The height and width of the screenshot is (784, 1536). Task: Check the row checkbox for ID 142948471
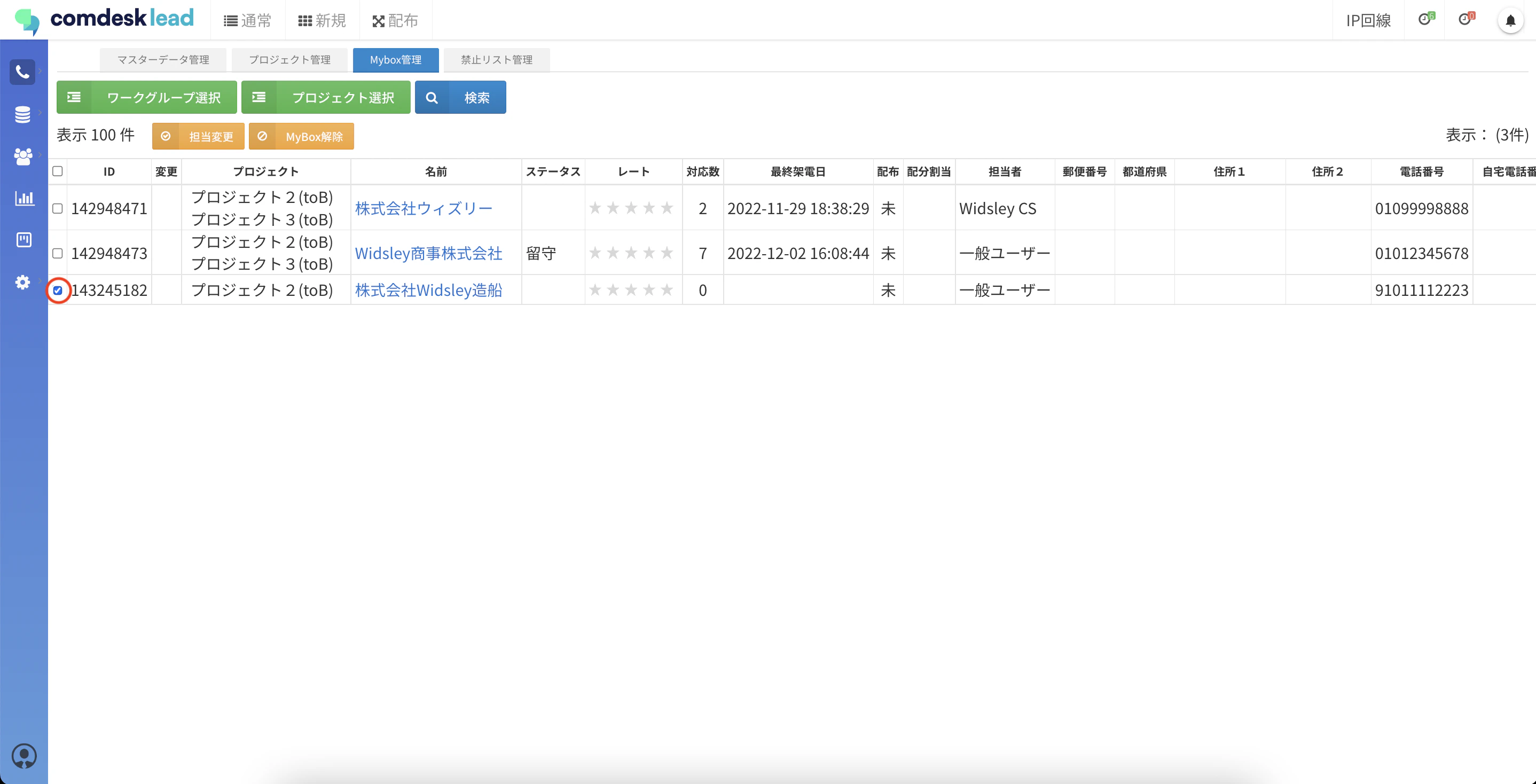[x=58, y=208]
